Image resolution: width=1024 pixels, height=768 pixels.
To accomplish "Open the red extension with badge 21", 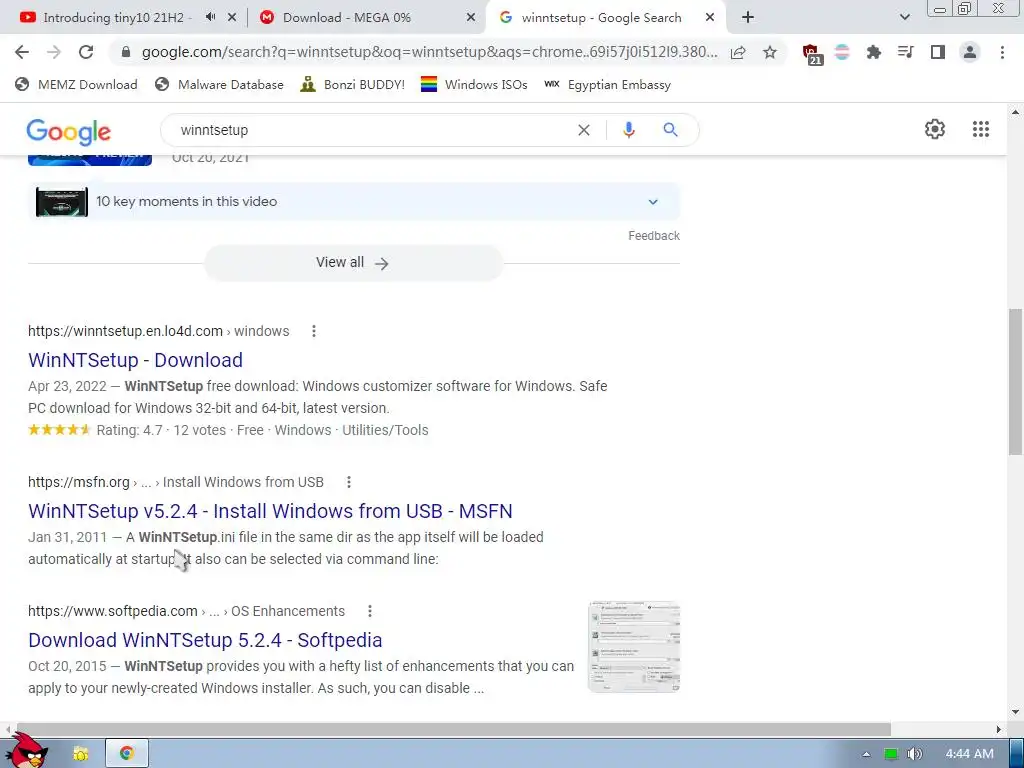I will click(x=812, y=54).
